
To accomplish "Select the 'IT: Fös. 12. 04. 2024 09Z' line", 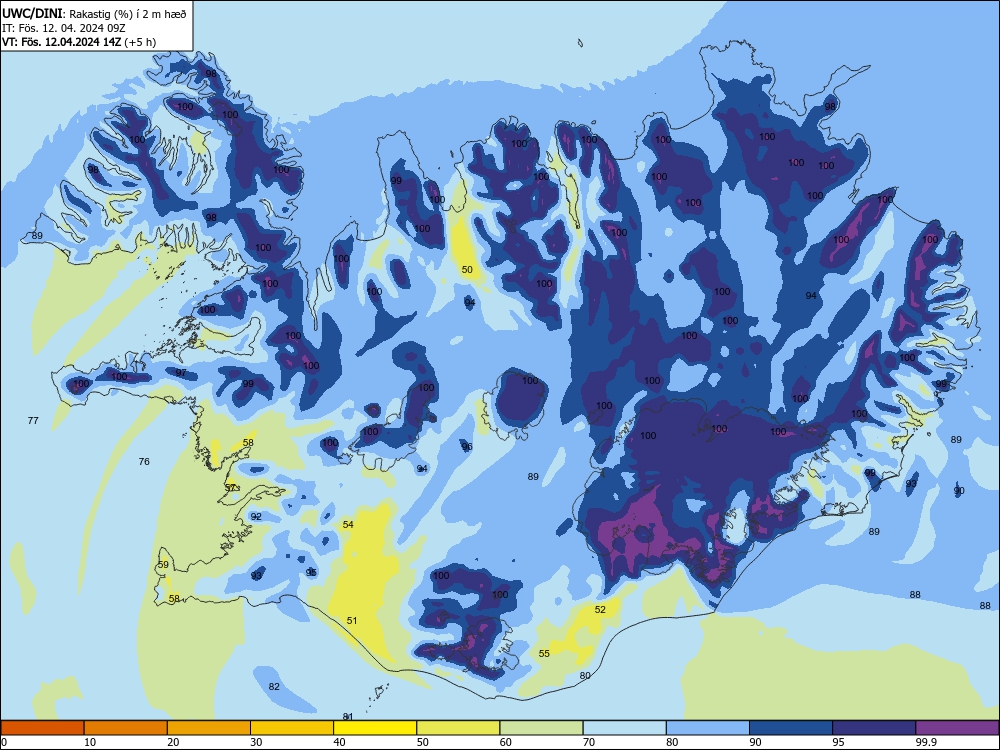I will tap(64, 28).
